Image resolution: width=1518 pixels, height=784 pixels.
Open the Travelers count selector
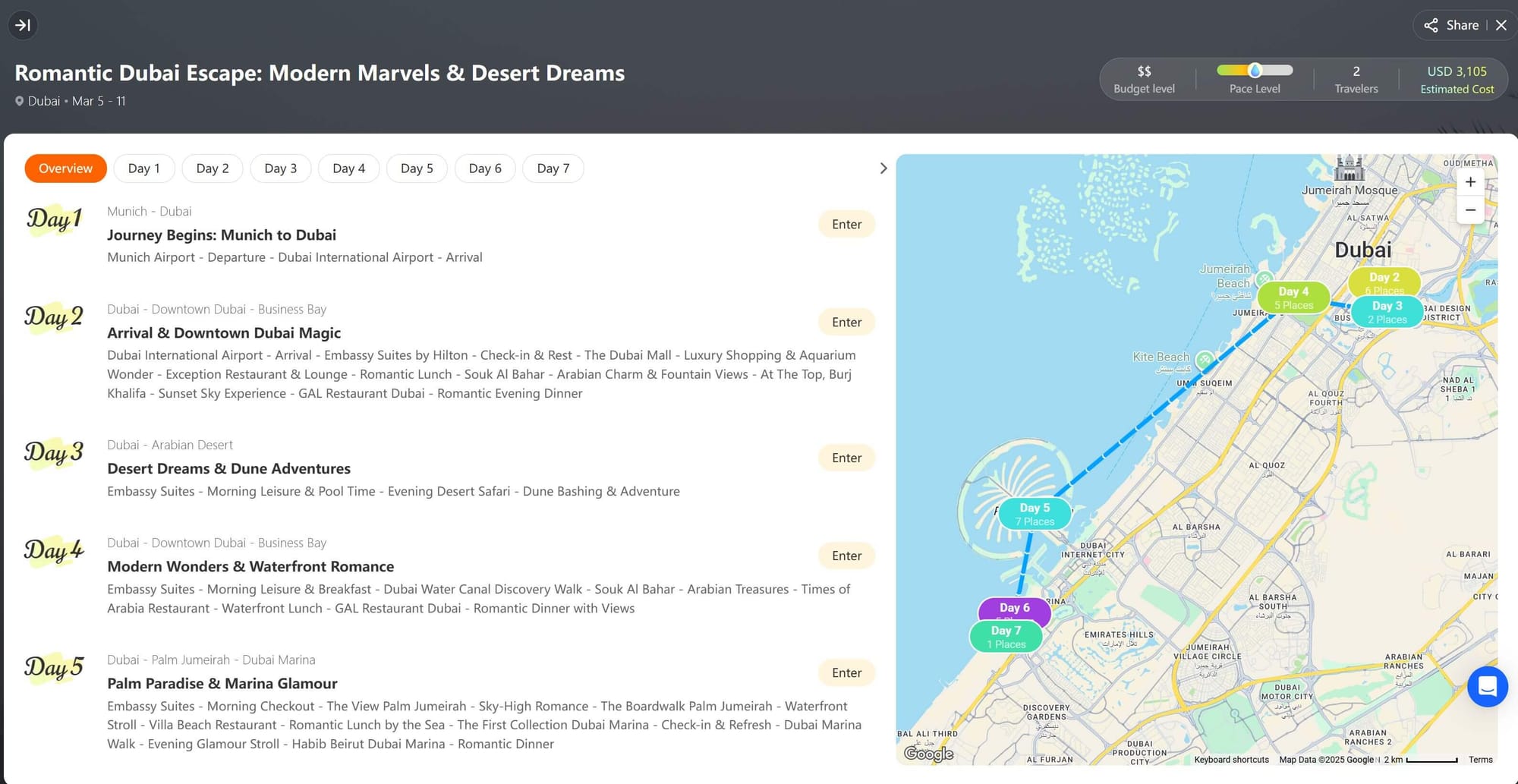pos(1356,79)
